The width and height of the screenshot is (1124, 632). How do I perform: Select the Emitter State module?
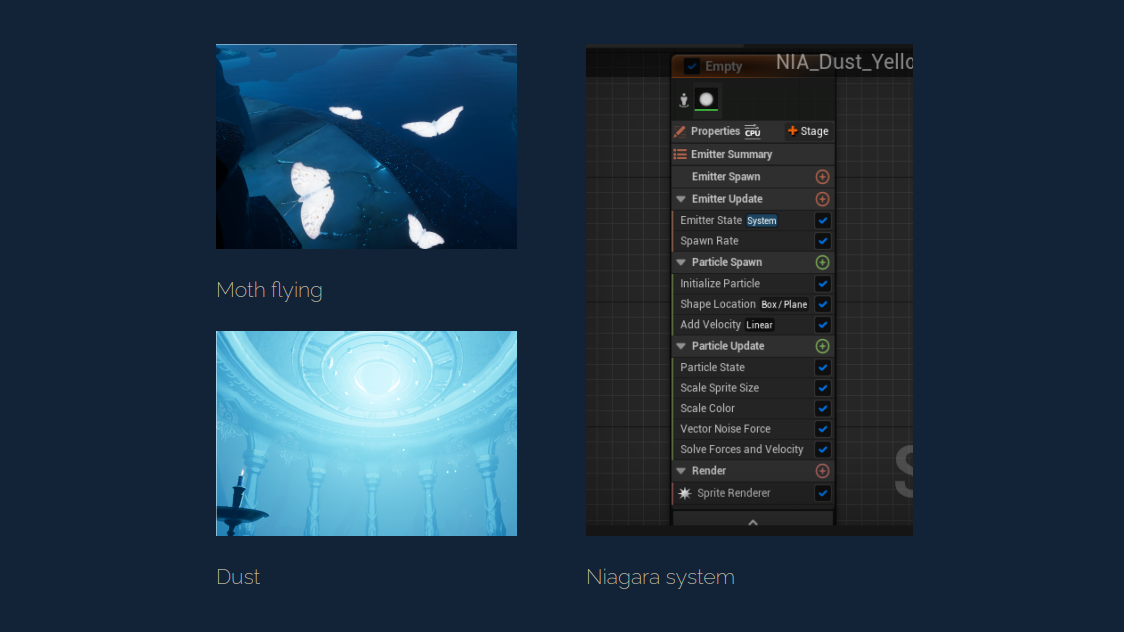click(753, 220)
